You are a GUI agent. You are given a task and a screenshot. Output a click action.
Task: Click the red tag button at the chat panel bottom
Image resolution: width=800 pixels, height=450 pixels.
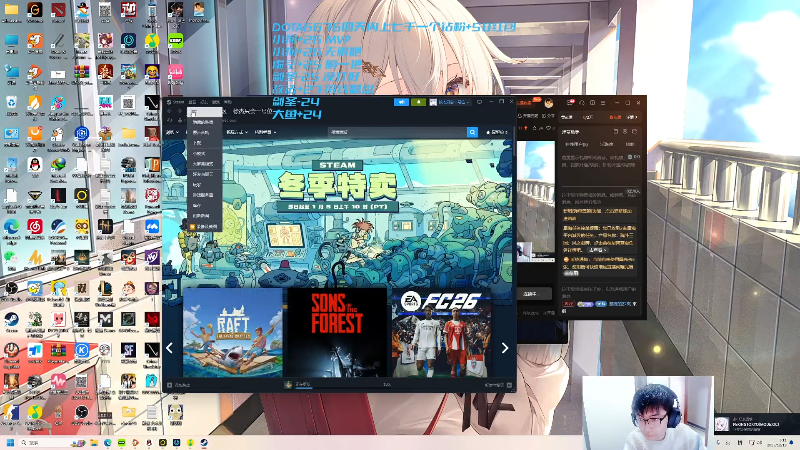(x=568, y=304)
